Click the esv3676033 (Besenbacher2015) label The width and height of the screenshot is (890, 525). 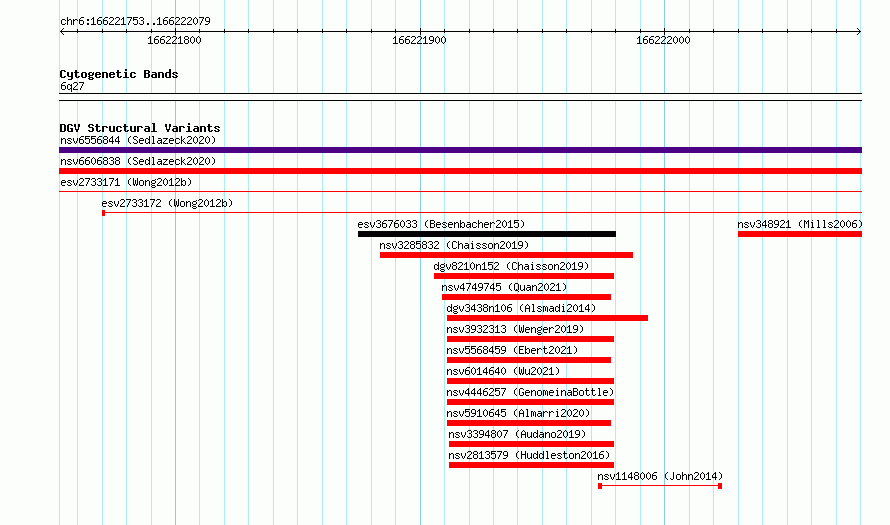tap(441, 224)
